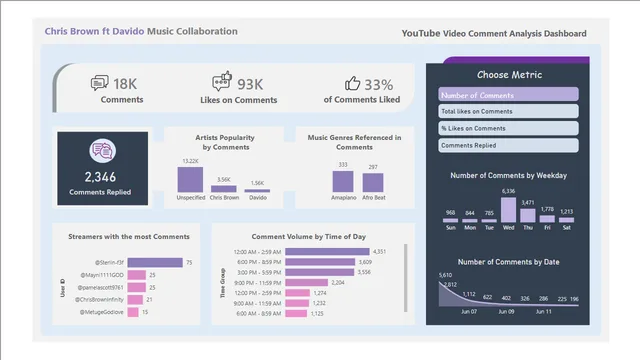Click the Jun 11 date axis label
640x360 pixels.
point(544,311)
